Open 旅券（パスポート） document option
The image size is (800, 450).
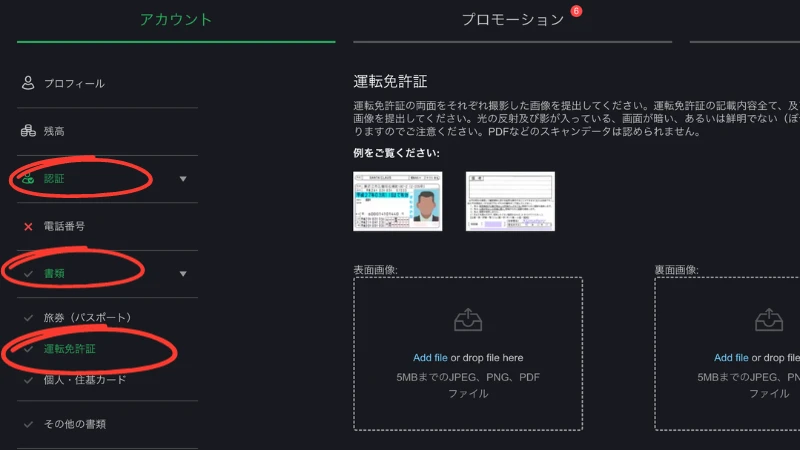87,317
